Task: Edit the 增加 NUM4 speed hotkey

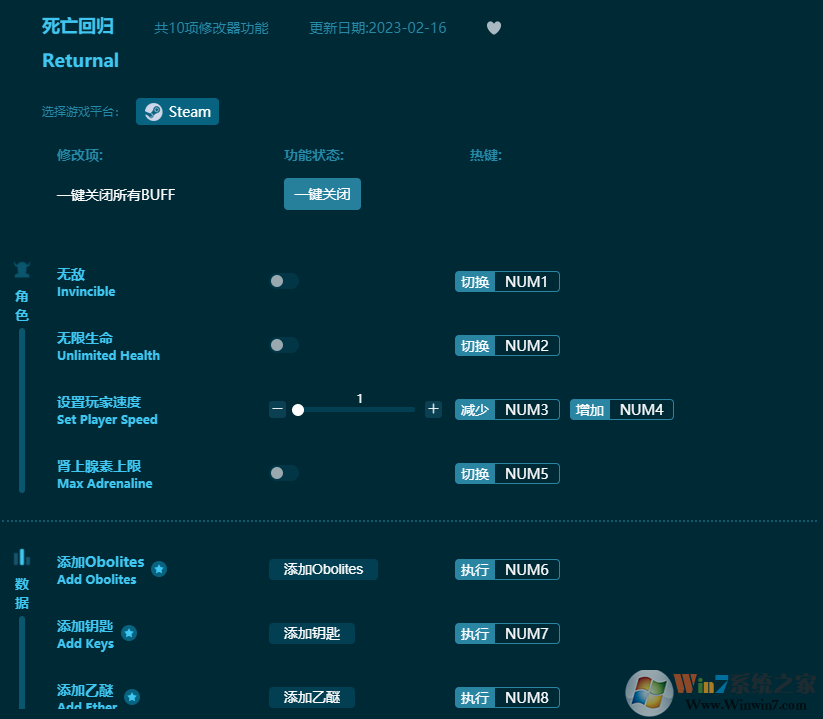Action: pyautogui.click(x=621, y=410)
